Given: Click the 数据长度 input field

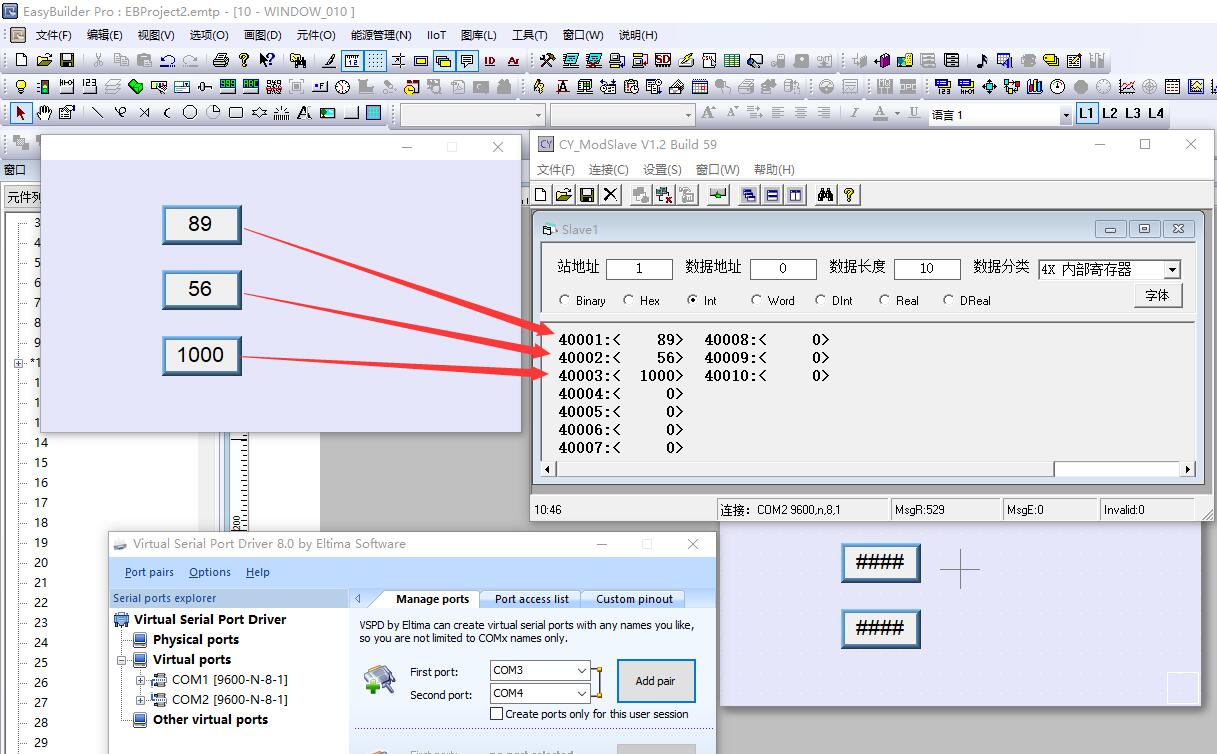Looking at the screenshot, I should [x=927, y=269].
